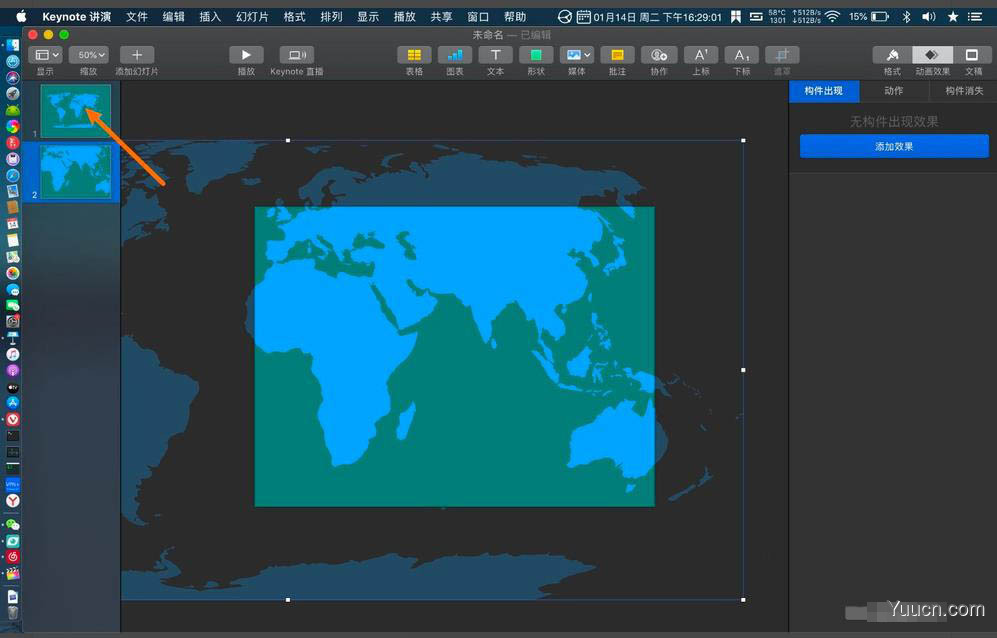Open the 显示 menu in menu bar
Screen dimensions: 997x638
(368, 17)
